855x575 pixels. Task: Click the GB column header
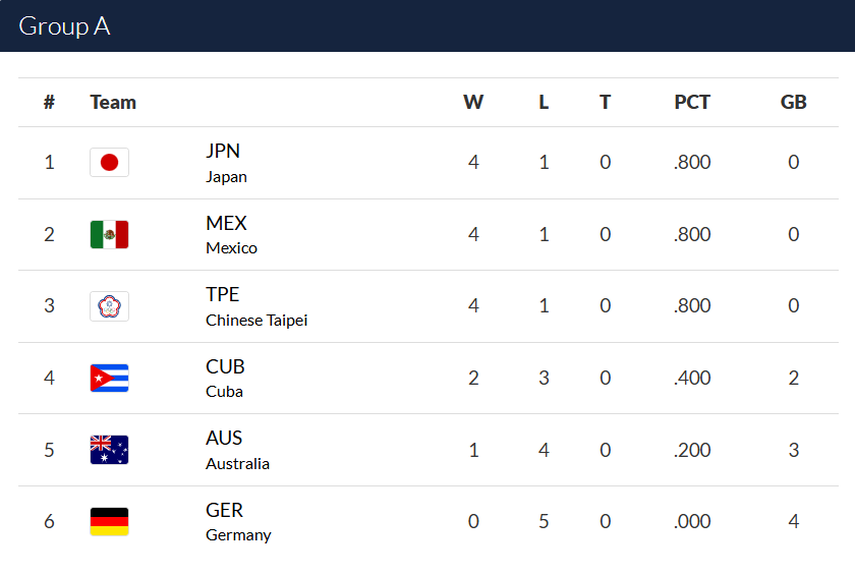coord(793,102)
